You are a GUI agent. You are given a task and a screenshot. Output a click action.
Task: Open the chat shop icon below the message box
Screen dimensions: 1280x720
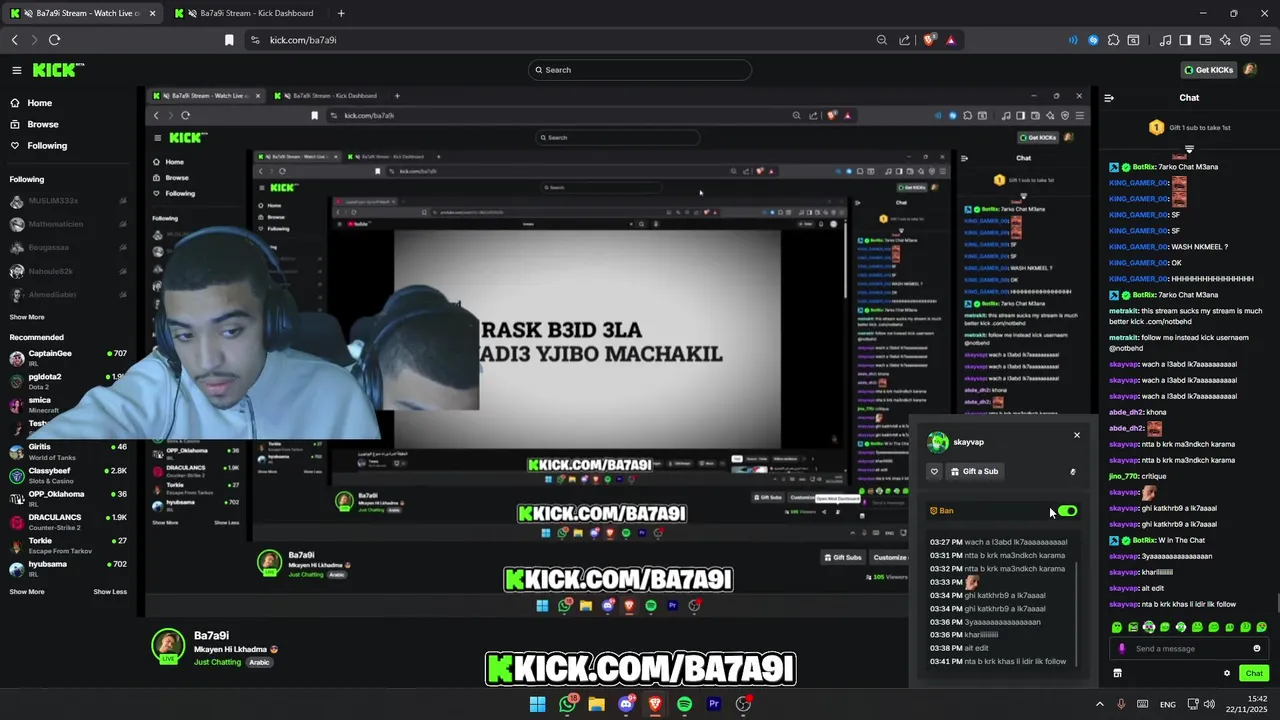1117,673
